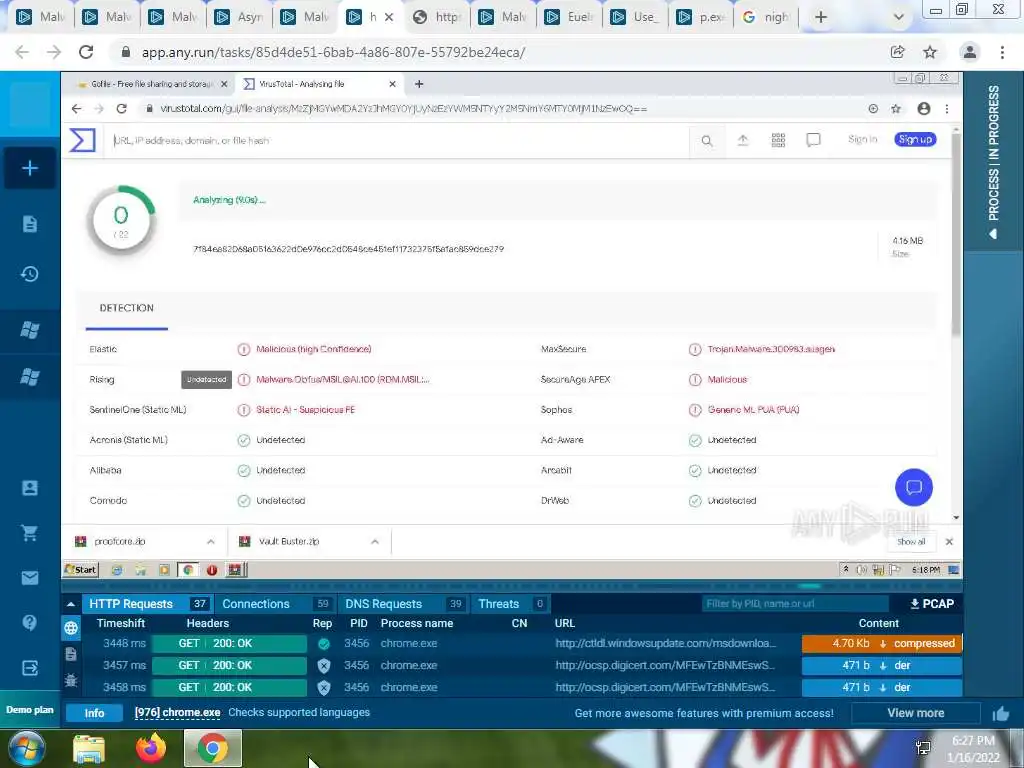Open Firefox from the Windows taskbar

[x=151, y=748]
